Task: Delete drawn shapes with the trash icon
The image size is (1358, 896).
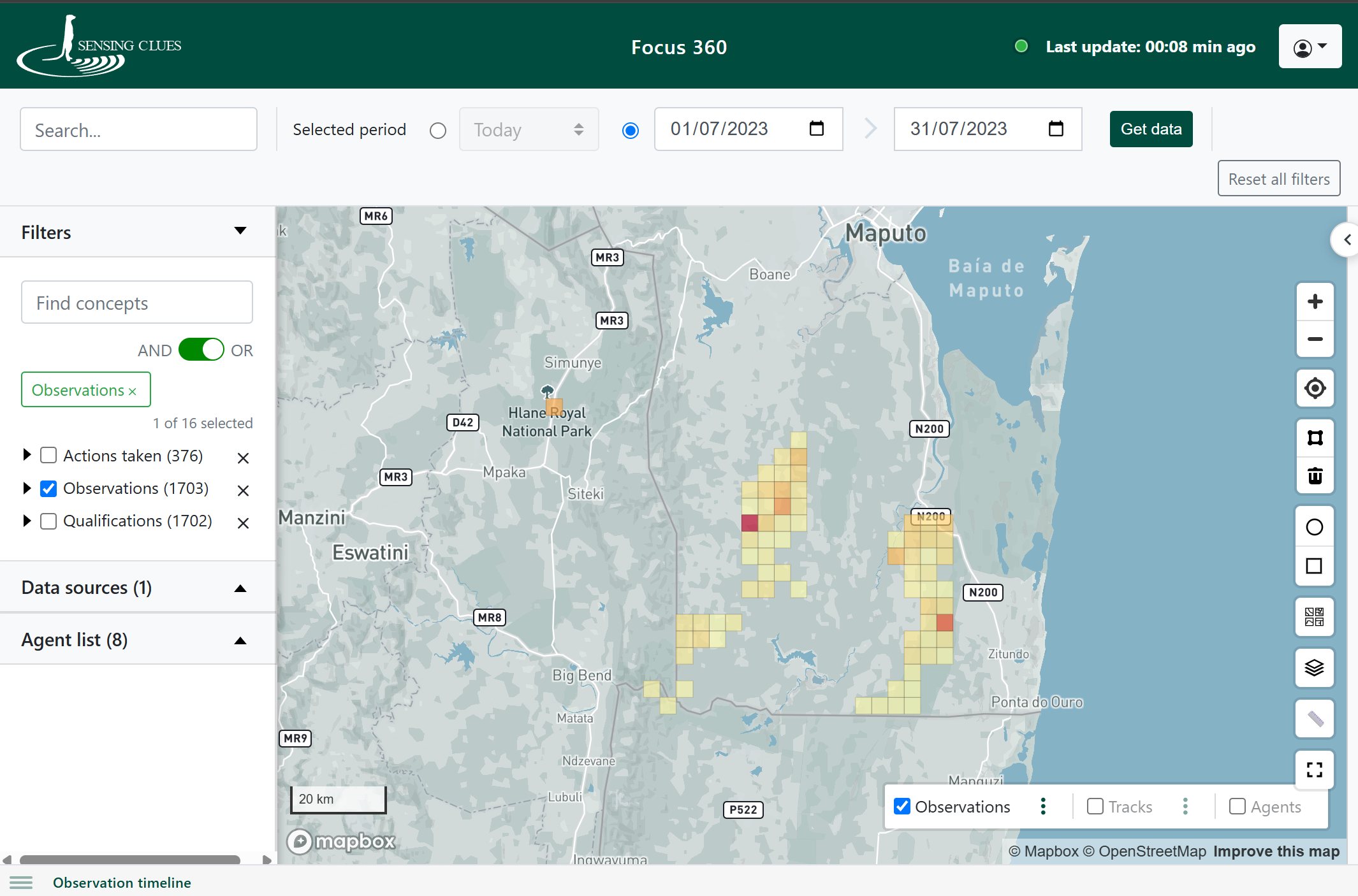Action: point(1315,475)
